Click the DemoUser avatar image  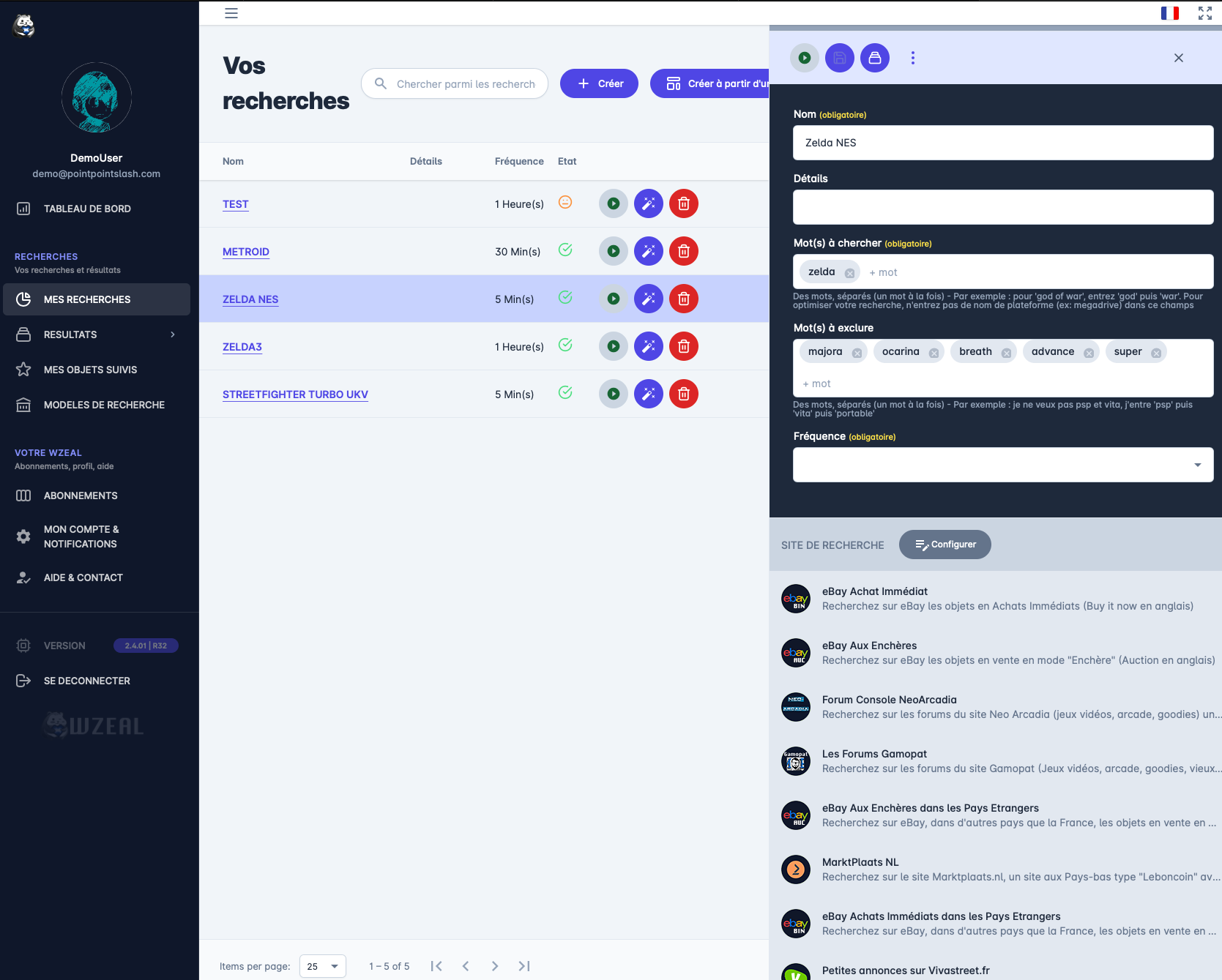tap(97, 97)
